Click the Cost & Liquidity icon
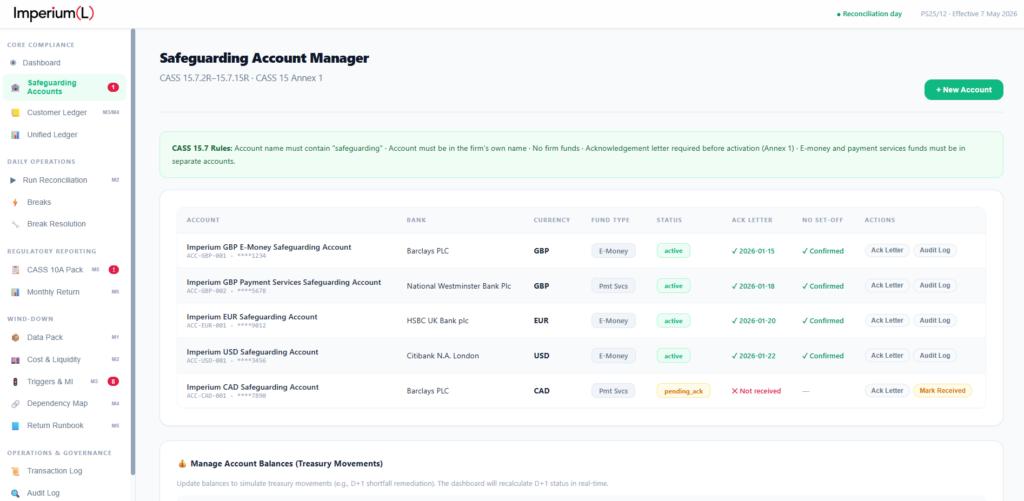This screenshot has height=501, width=1024. pyautogui.click(x=15, y=359)
